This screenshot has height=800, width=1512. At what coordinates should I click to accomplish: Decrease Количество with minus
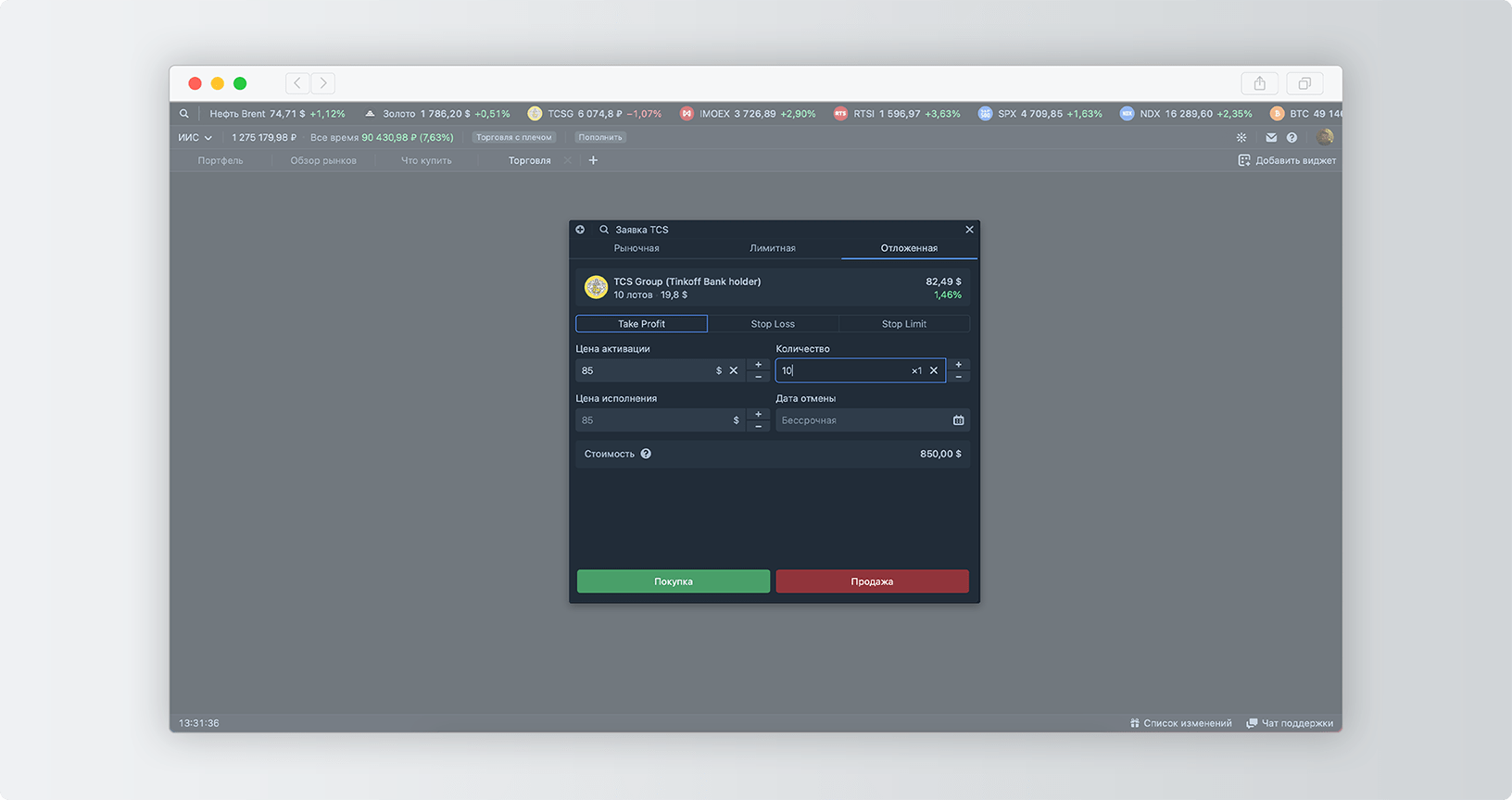(x=958, y=377)
